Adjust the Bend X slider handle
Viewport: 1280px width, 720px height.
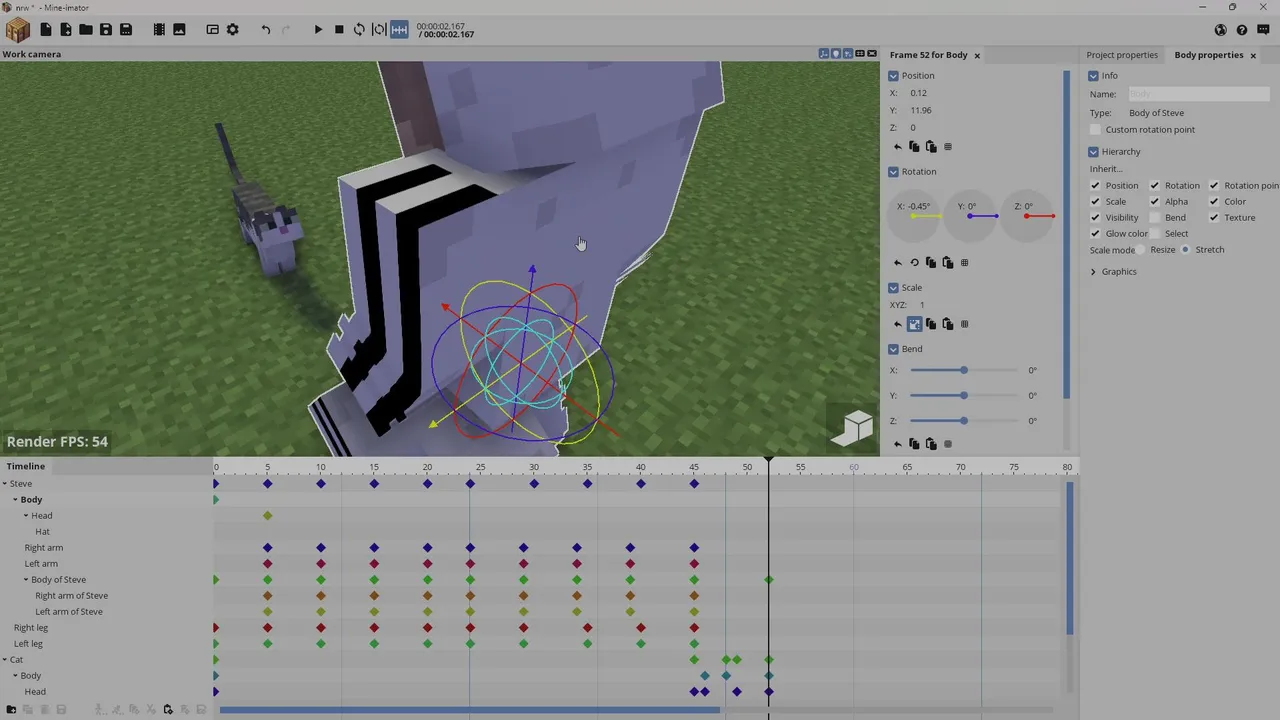pos(963,371)
